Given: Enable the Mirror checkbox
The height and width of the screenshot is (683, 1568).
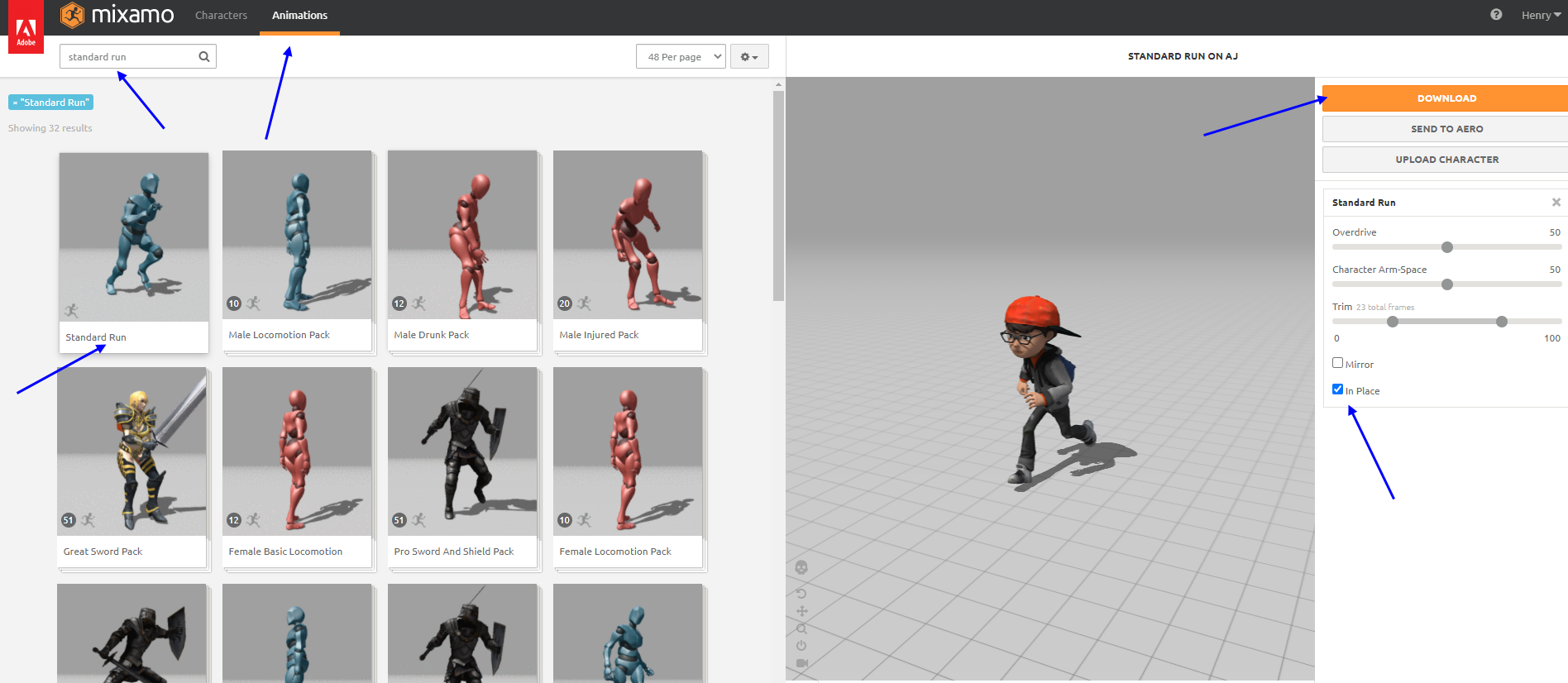Looking at the screenshot, I should click(1337, 363).
